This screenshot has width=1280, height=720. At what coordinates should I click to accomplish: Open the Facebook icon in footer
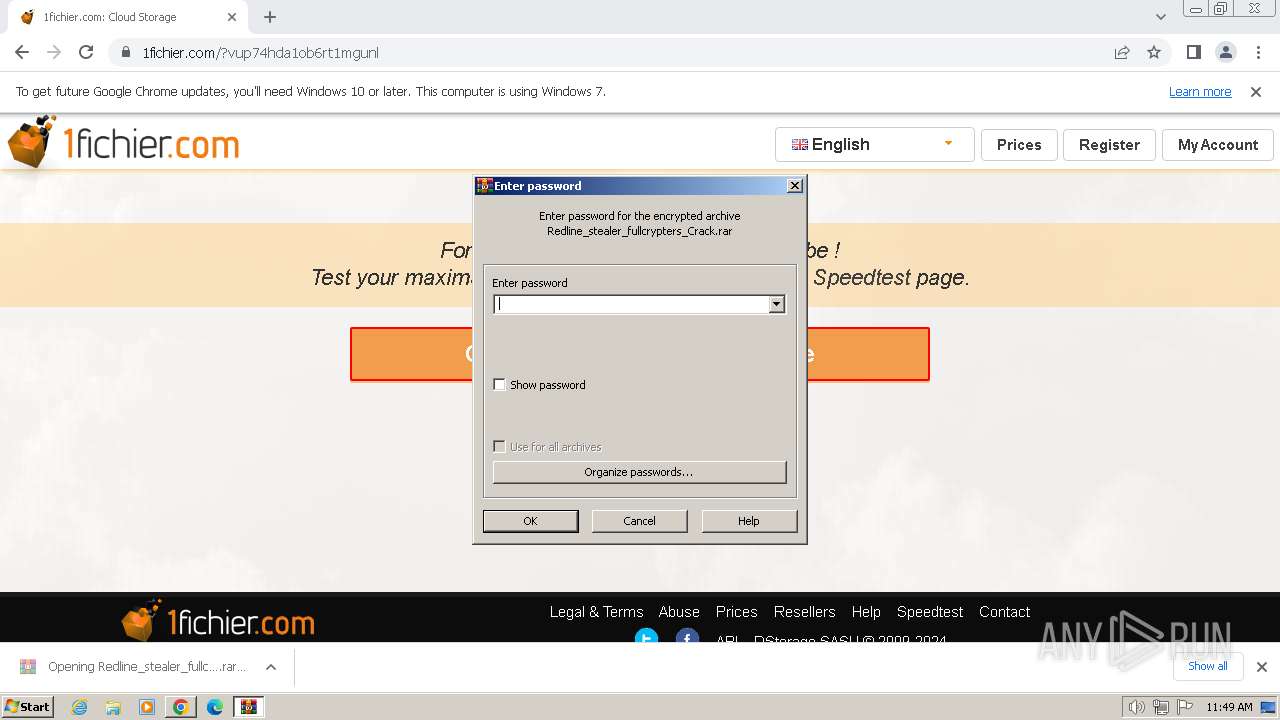687,636
